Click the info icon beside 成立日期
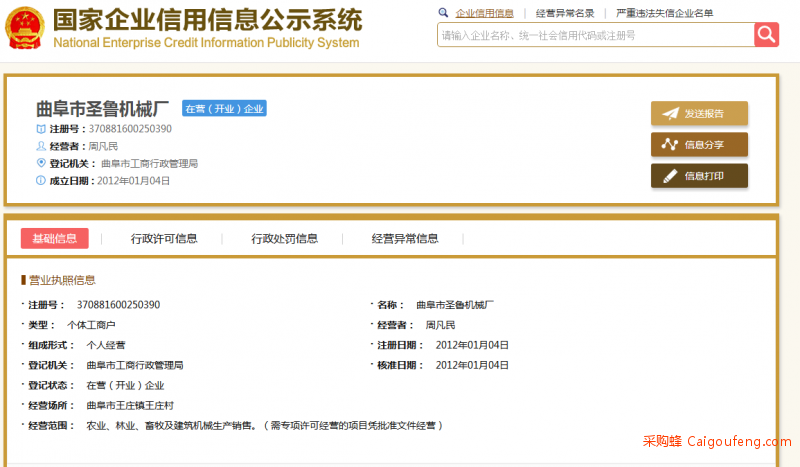This screenshot has height=467, width=800. (41, 180)
